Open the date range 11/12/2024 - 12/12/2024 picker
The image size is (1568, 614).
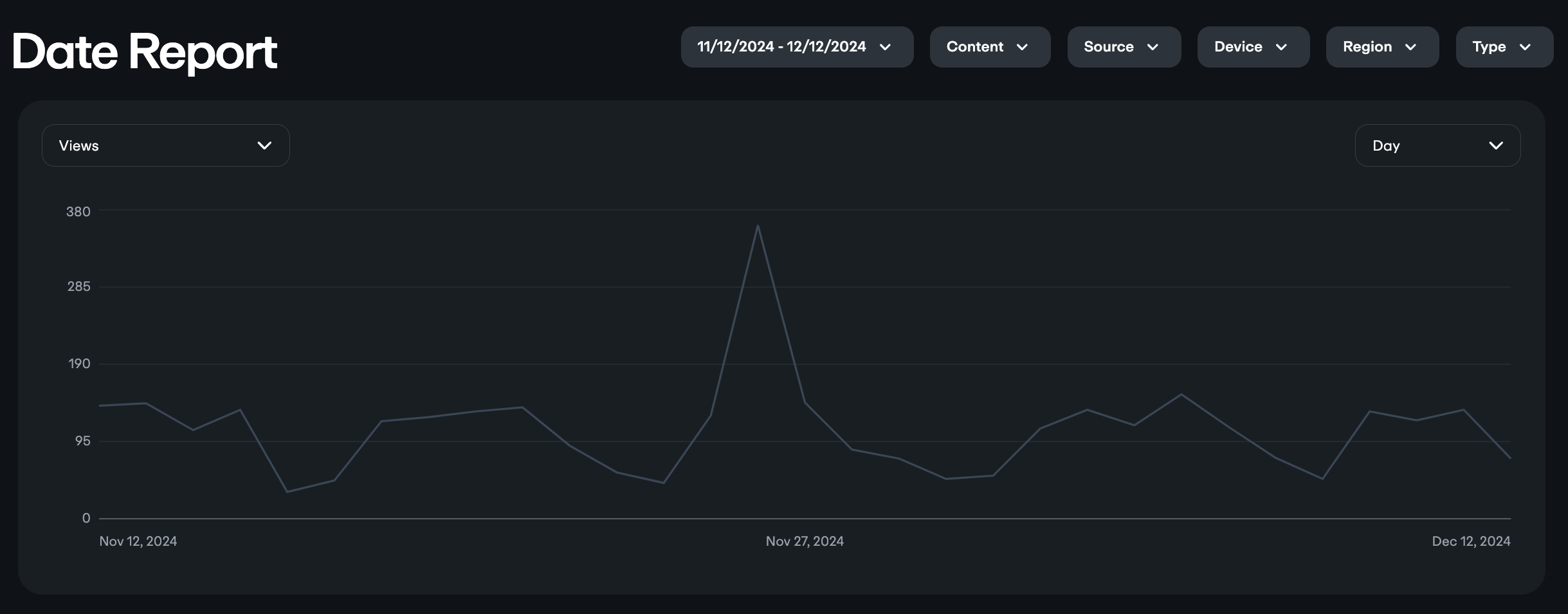(x=781, y=47)
